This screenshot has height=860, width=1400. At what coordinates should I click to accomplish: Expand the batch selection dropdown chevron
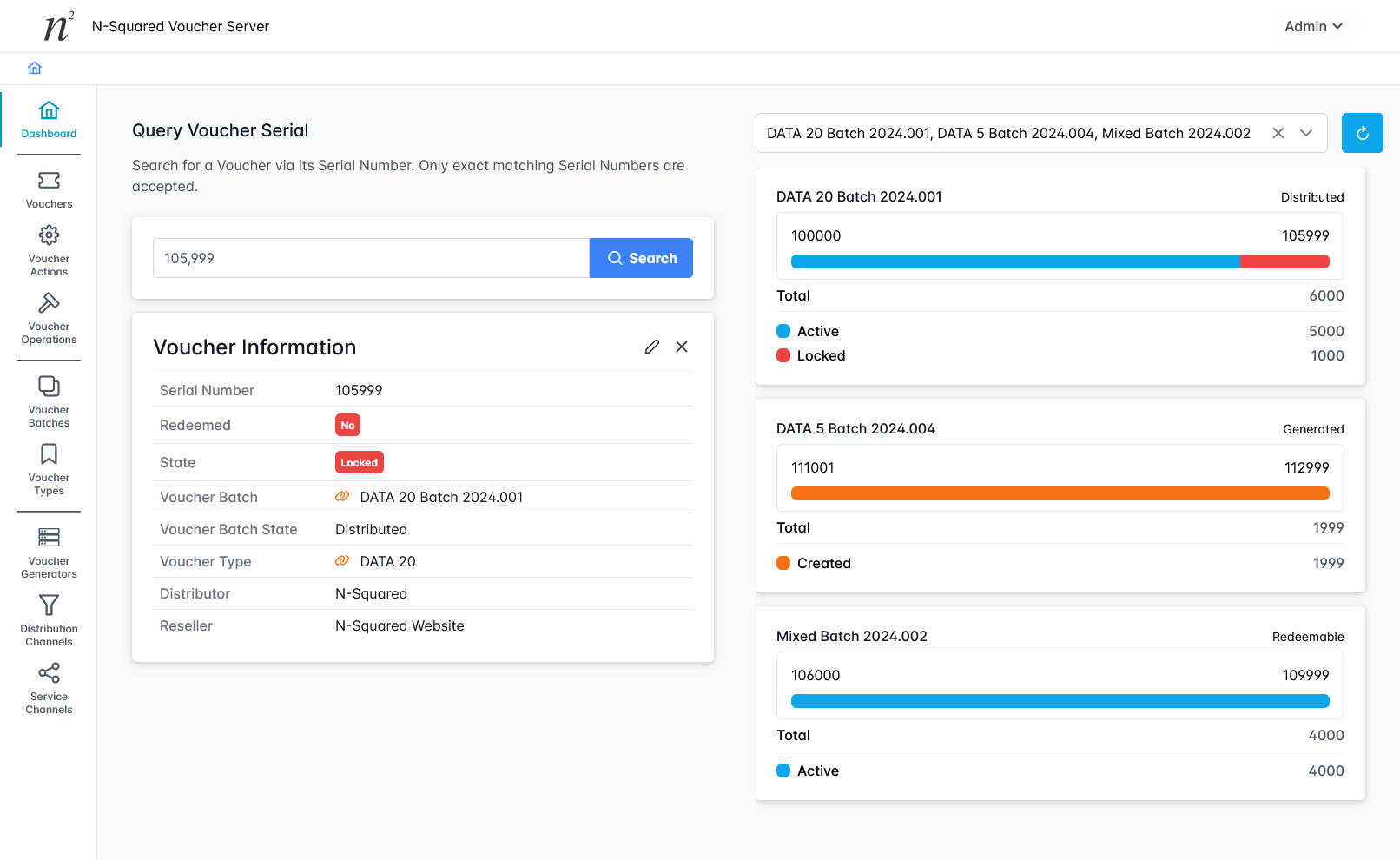click(1306, 133)
